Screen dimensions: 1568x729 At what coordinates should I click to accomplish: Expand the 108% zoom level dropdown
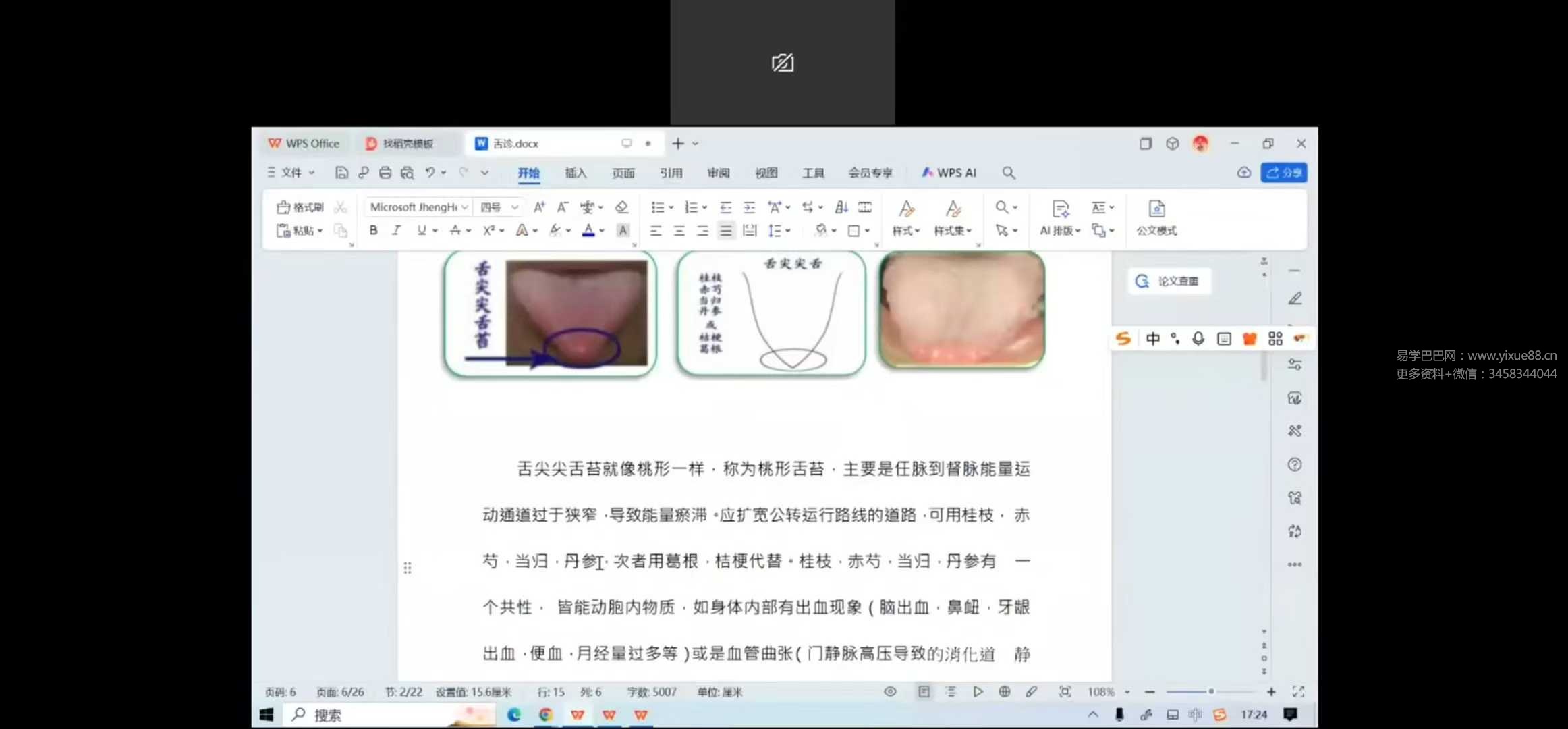coord(1127,692)
